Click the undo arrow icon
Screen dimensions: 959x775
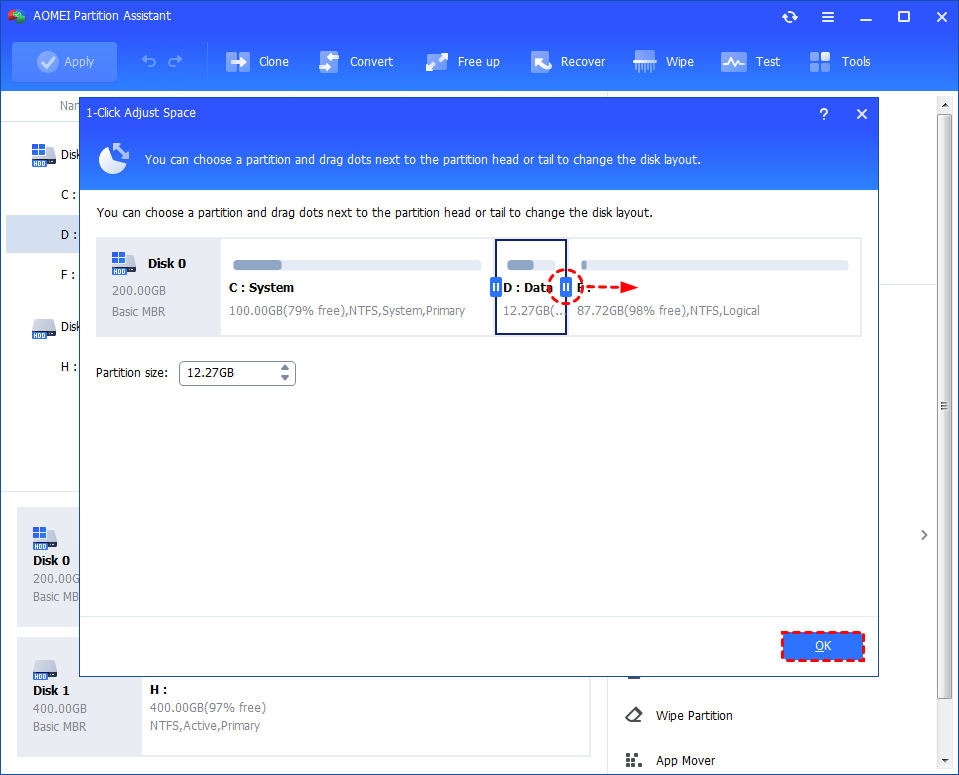pyautogui.click(x=149, y=61)
